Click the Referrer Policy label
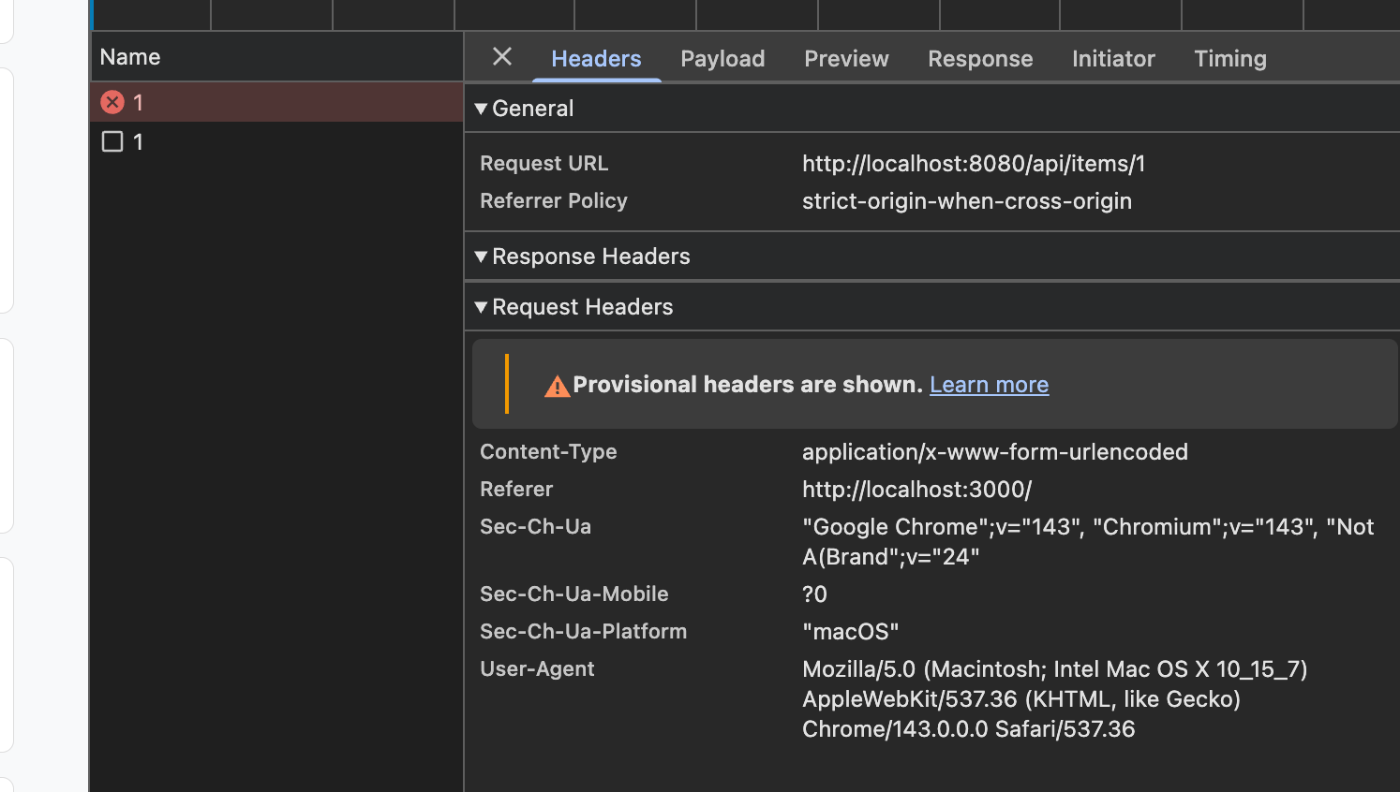This screenshot has height=792, width=1400. pos(554,201)
